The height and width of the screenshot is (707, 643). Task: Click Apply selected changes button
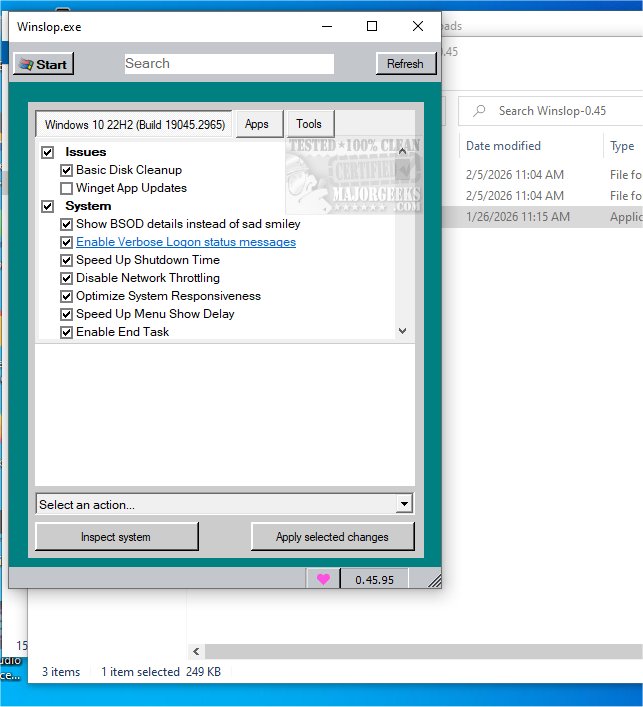332,537
